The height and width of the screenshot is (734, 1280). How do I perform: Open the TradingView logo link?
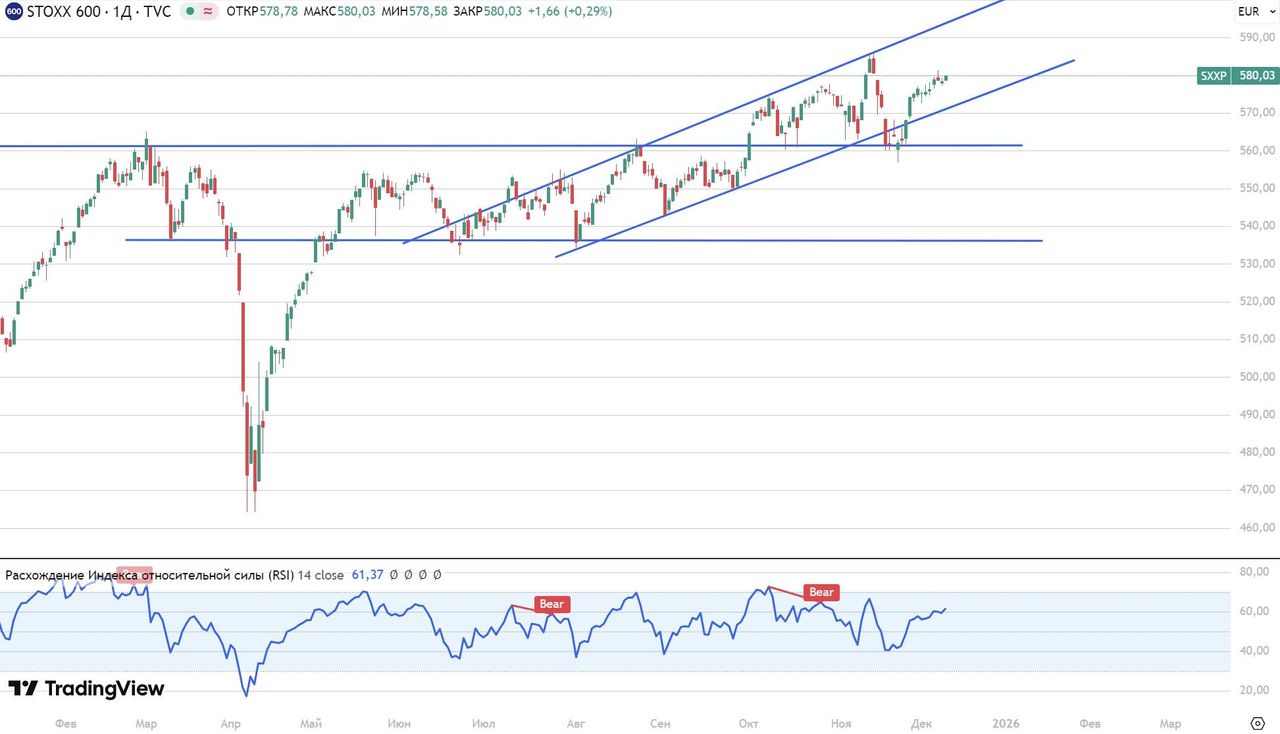pyautogui.click(x=86, y=688)
